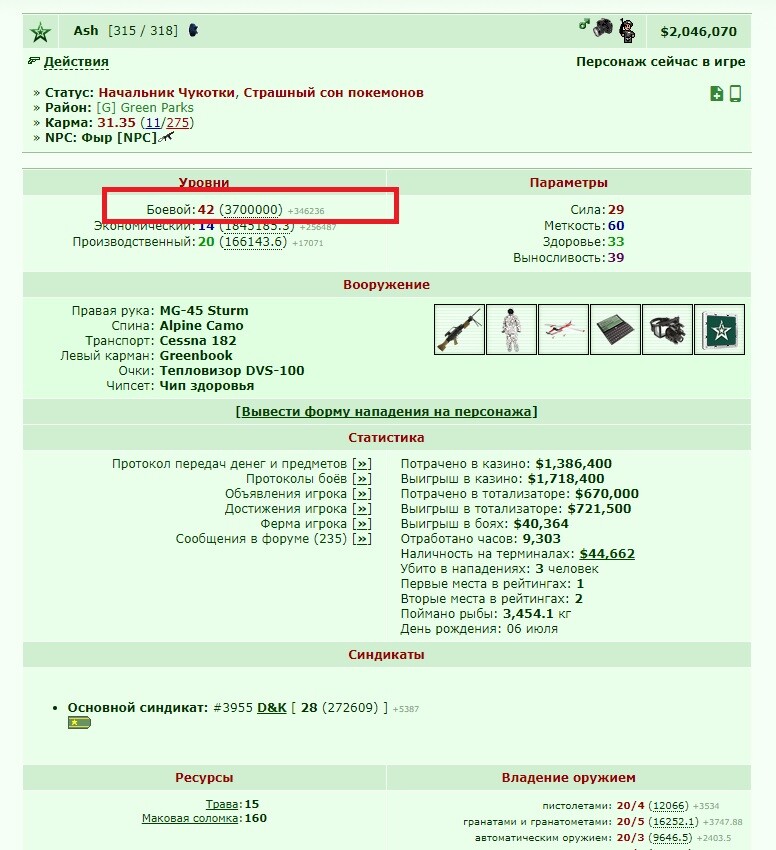776x850 pixels.
Task: Click the male gender symbol icon
Action: [584, 24]
